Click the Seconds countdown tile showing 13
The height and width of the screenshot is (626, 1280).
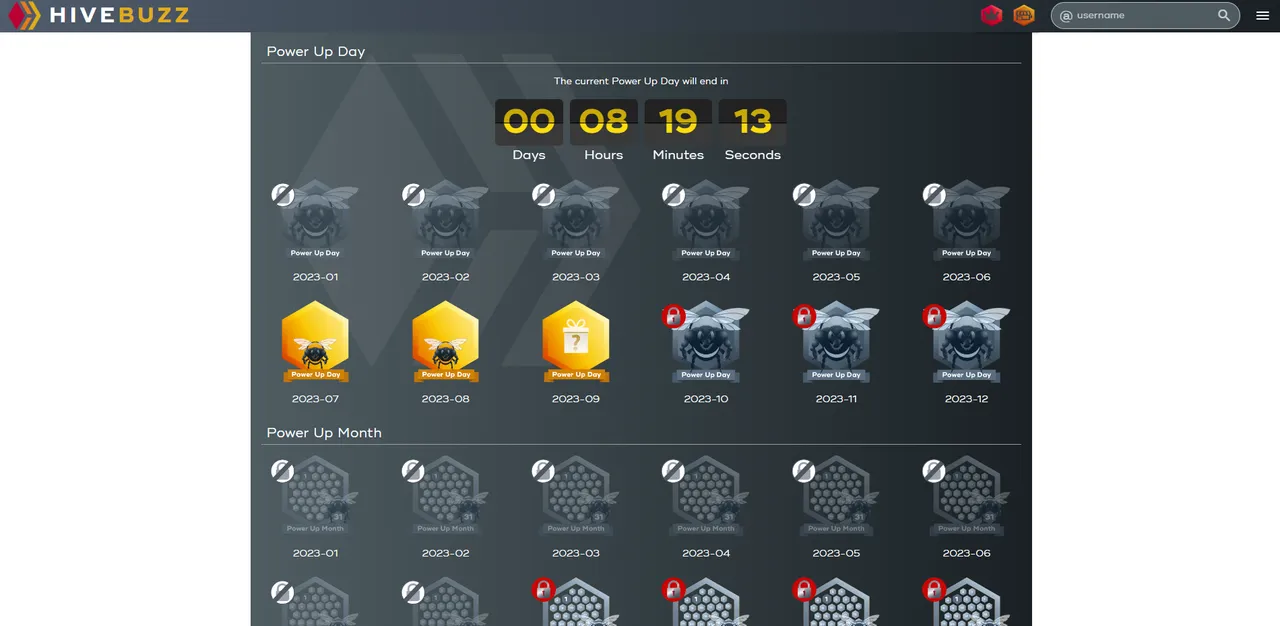[x=753, y=122]
